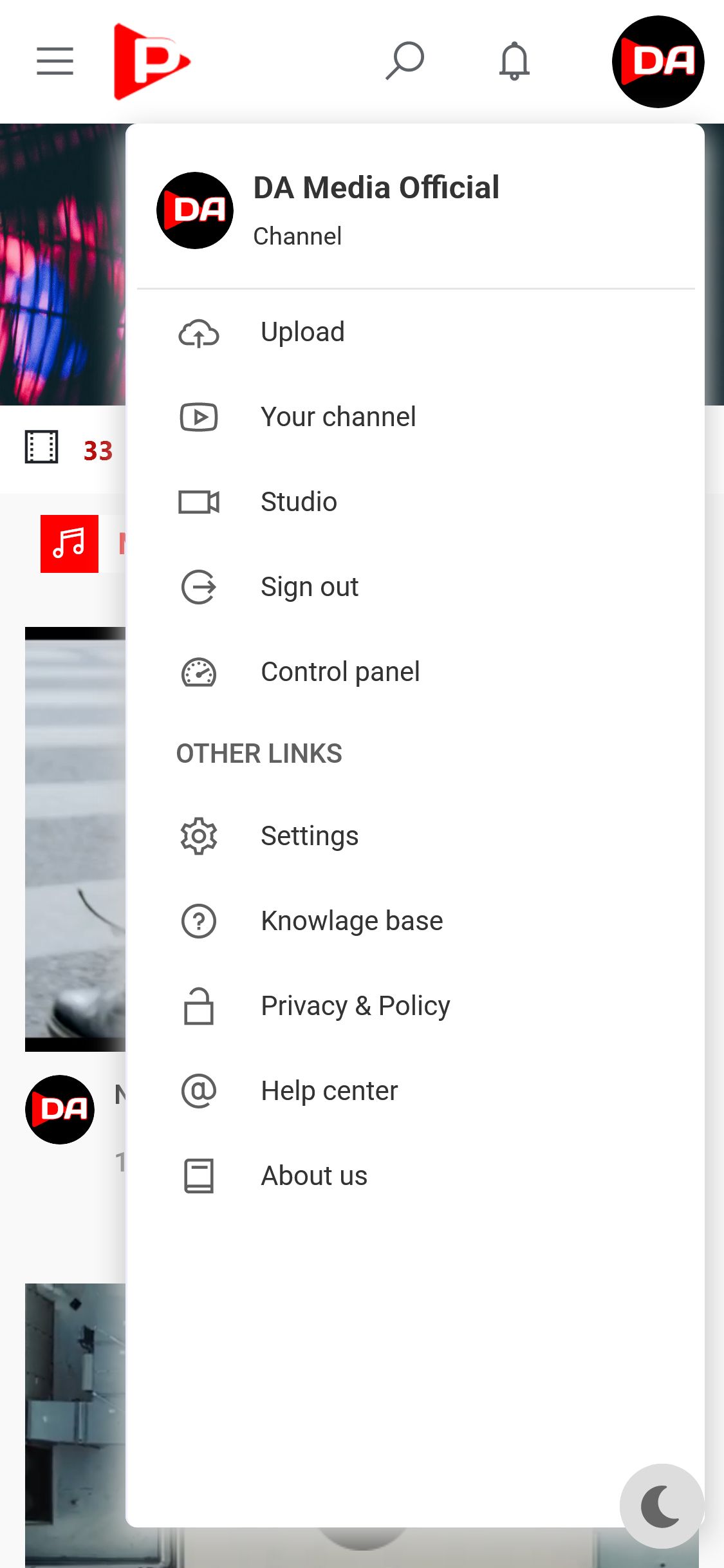Click the film strip videos count icon
Viewport: 724px width, 1568px height.
(42, 447)
